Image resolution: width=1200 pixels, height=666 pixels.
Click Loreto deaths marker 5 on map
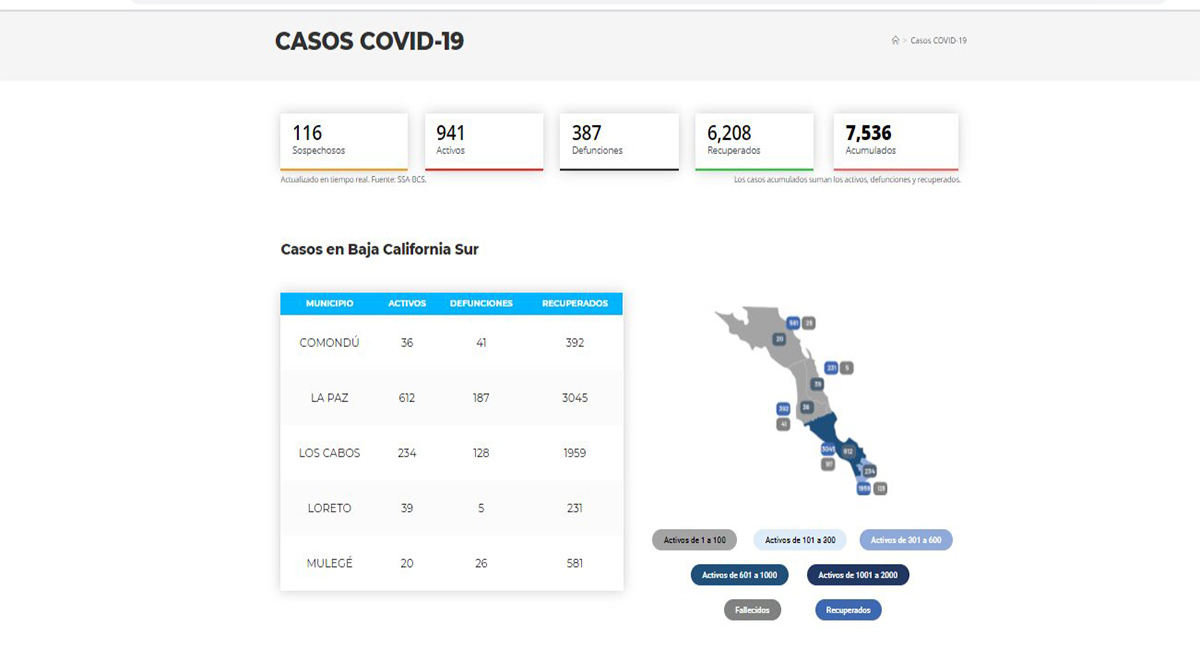tap(847, 368)
